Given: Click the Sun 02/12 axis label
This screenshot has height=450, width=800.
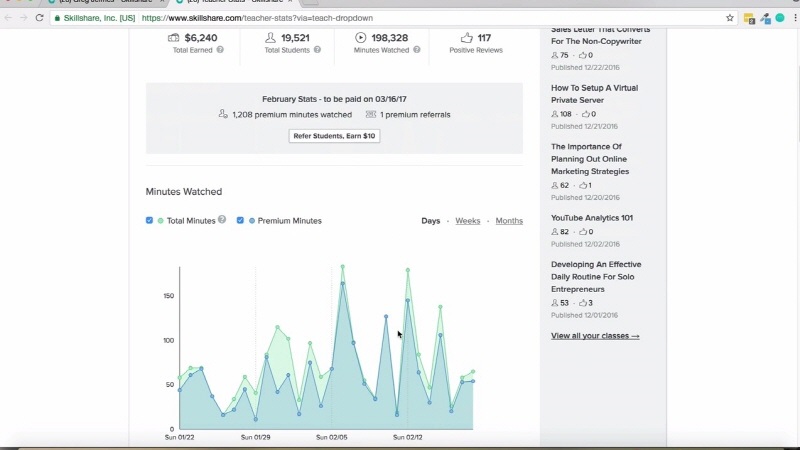Looking at the screenshot, I should tap(408, 437).
